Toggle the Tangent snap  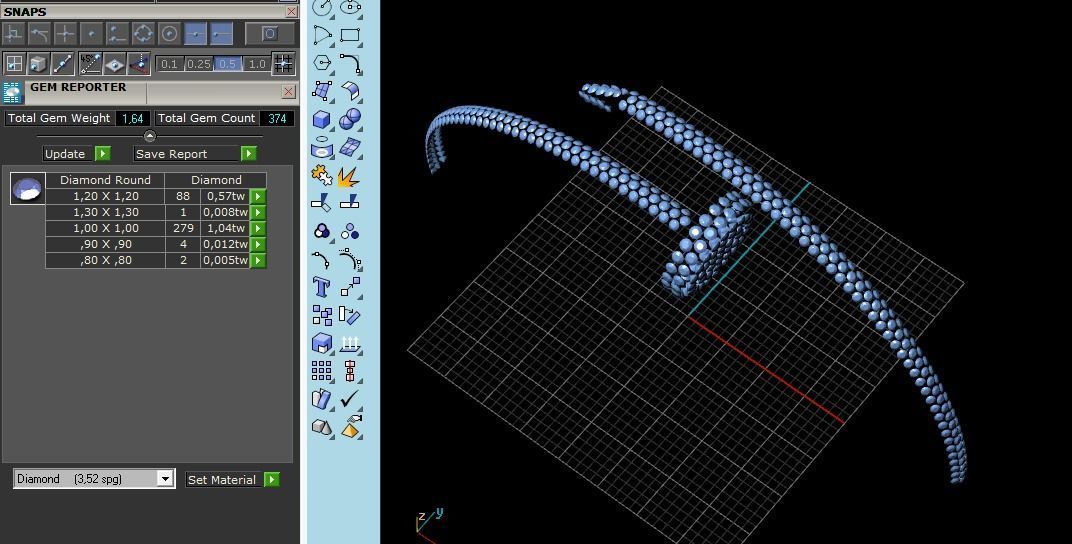(x=39, y=33)
